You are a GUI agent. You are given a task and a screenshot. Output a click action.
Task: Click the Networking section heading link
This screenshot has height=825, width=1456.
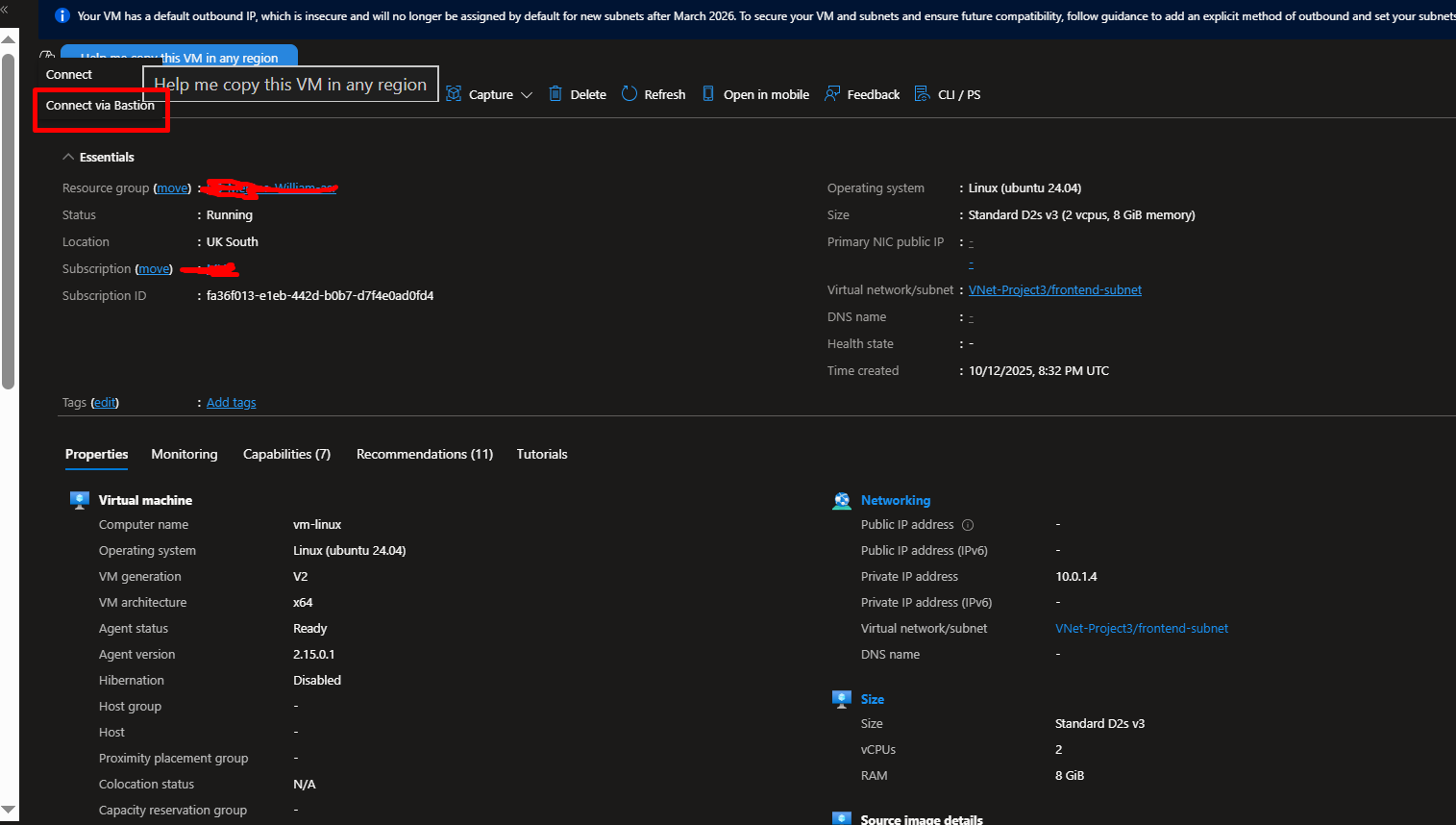click(895, 501)
